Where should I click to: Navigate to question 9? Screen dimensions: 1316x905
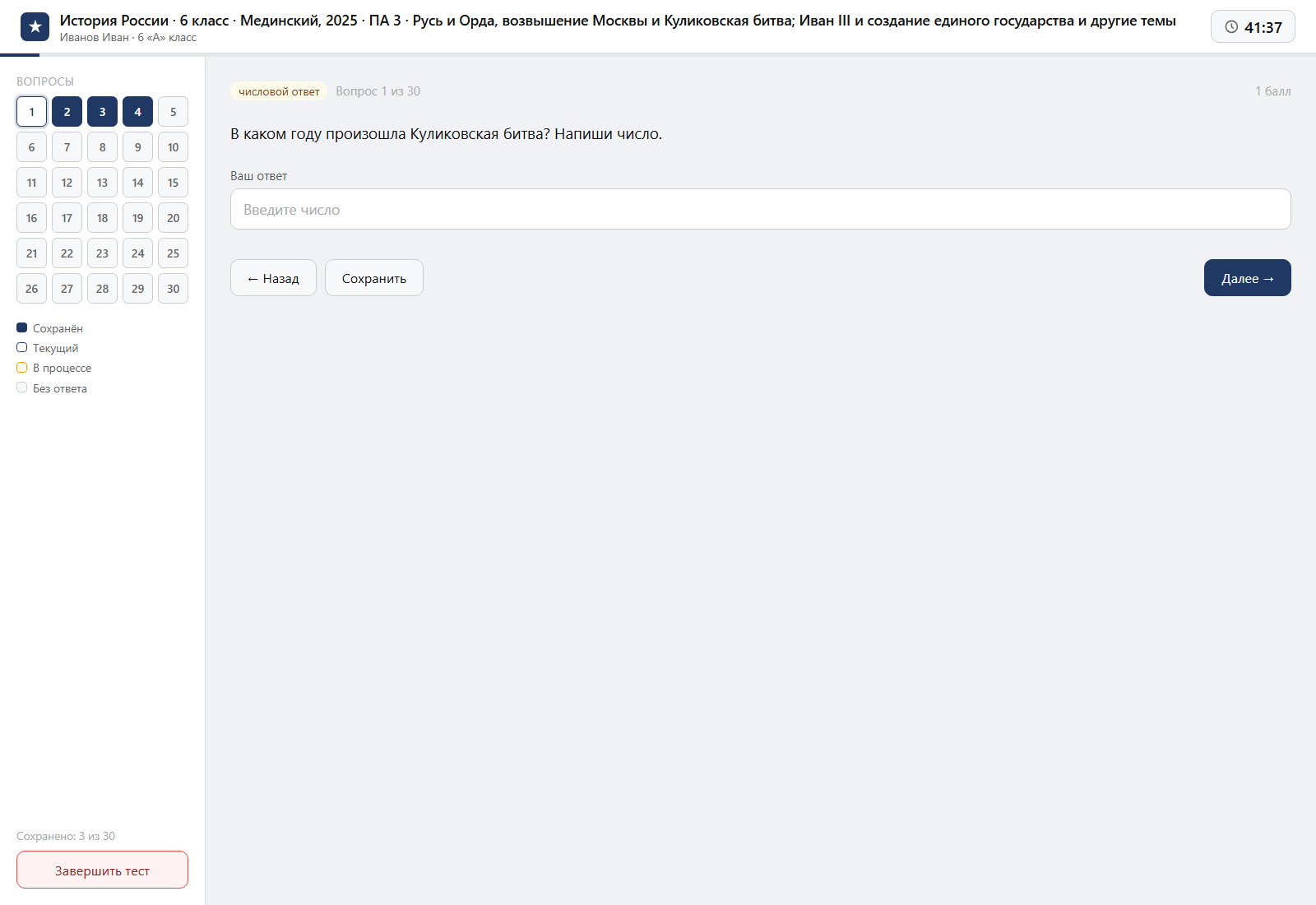point(137,147)
